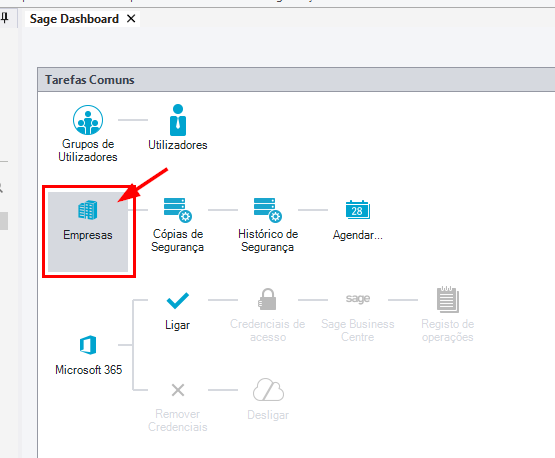Click the Ligar text label

point(177,325)
